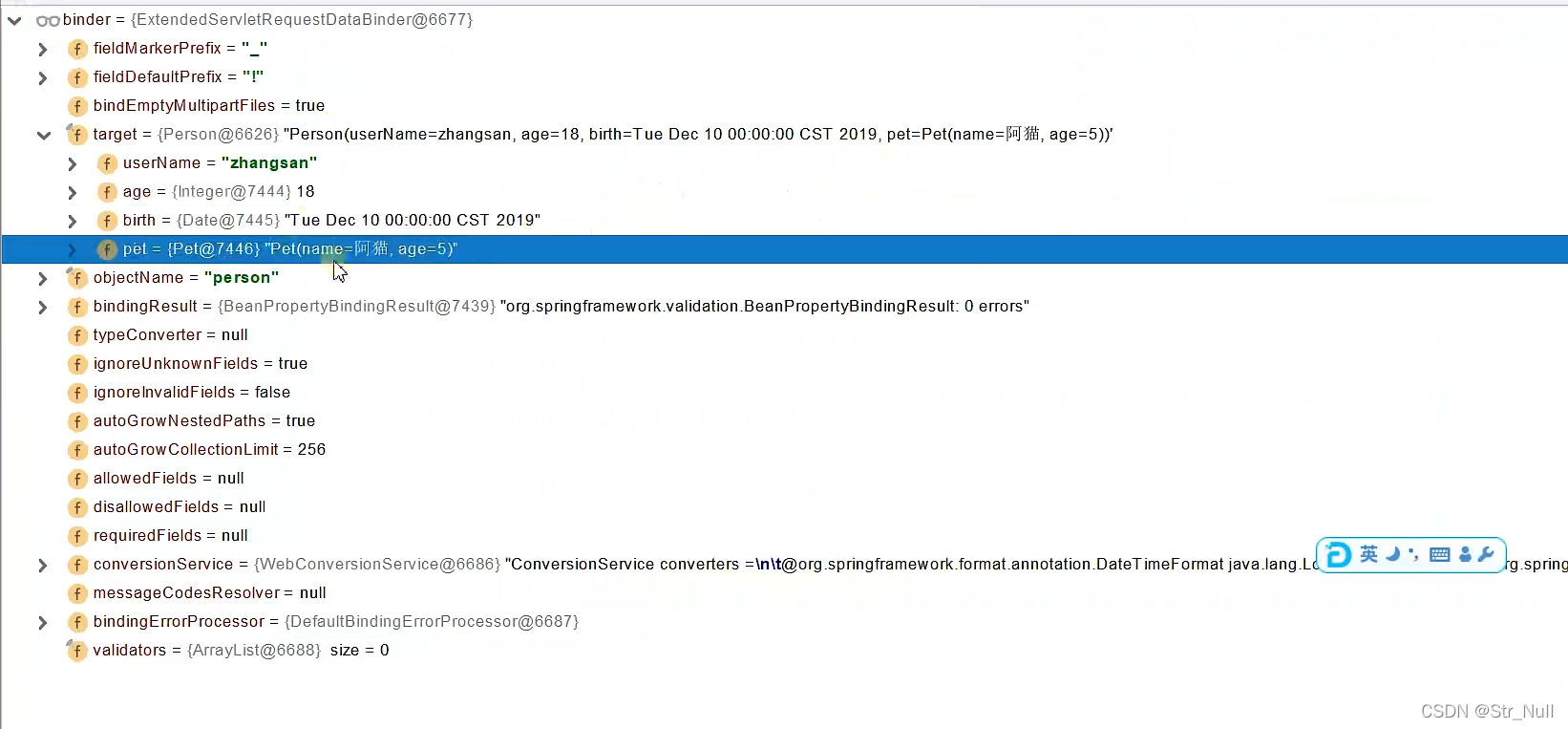Open the soft keyboard from IME bar
The height and width of the screenshot is (729, 1568).
1440,555
